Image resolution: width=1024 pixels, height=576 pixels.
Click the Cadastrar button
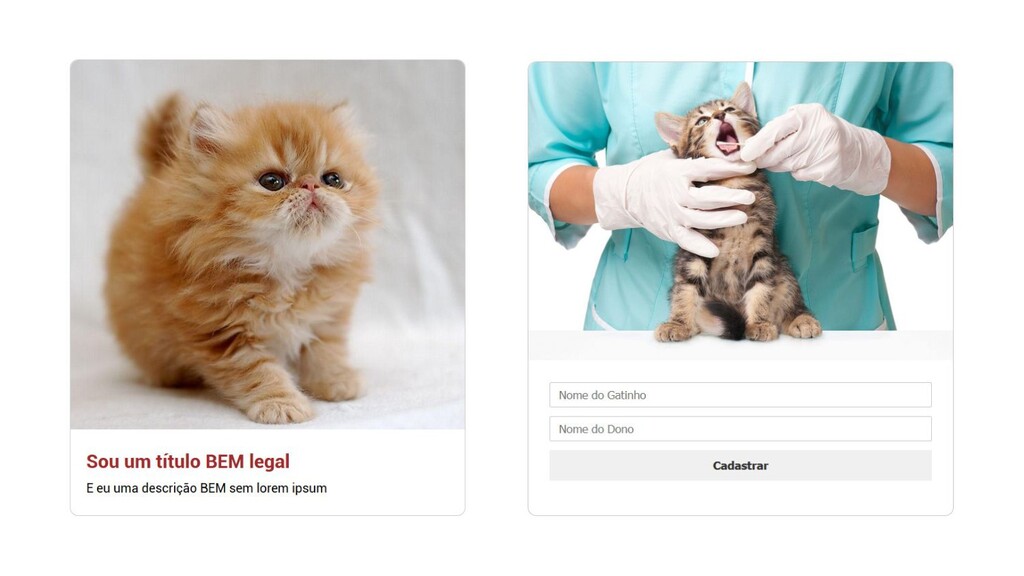point(740,466)
